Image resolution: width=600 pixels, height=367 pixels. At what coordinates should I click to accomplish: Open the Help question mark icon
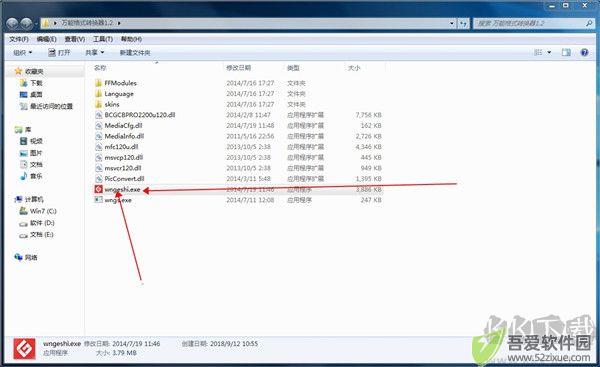(584, 52)
